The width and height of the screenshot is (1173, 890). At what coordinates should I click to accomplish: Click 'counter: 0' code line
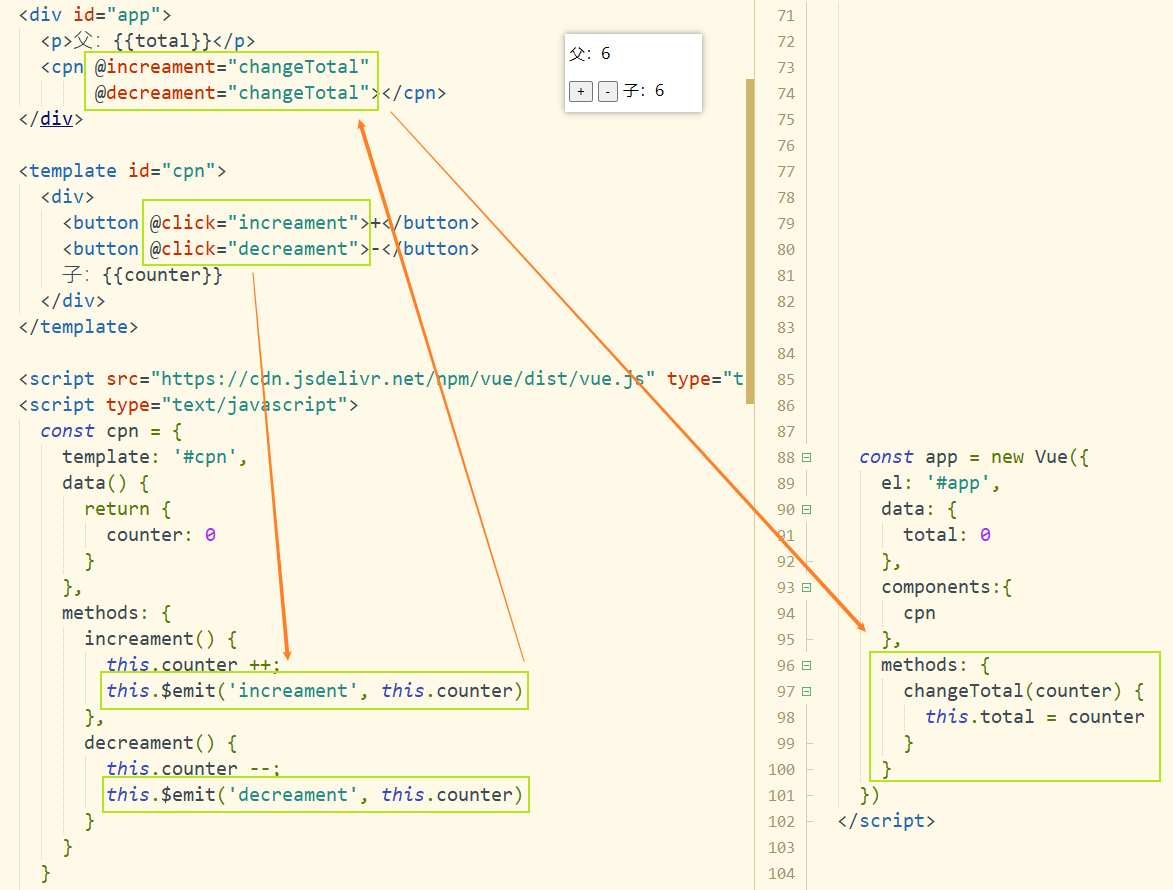161,535
